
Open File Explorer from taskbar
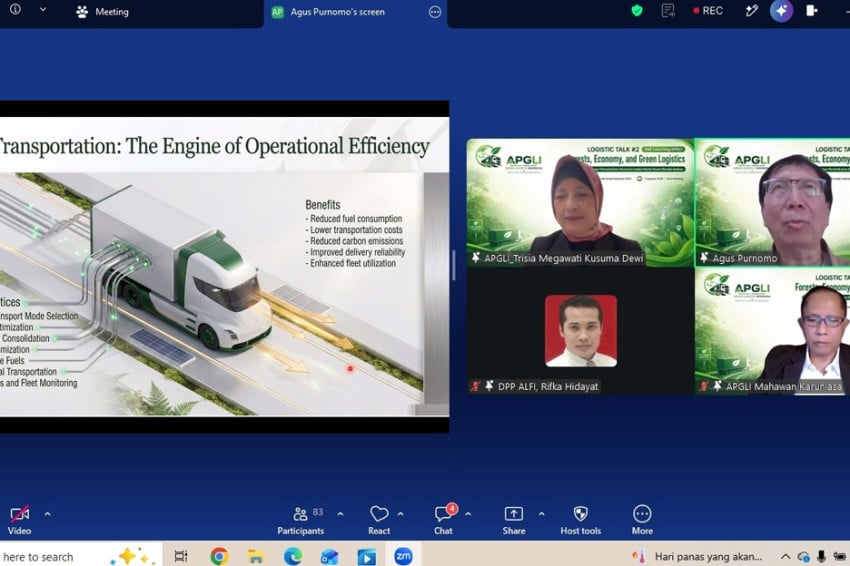[256, 556]
